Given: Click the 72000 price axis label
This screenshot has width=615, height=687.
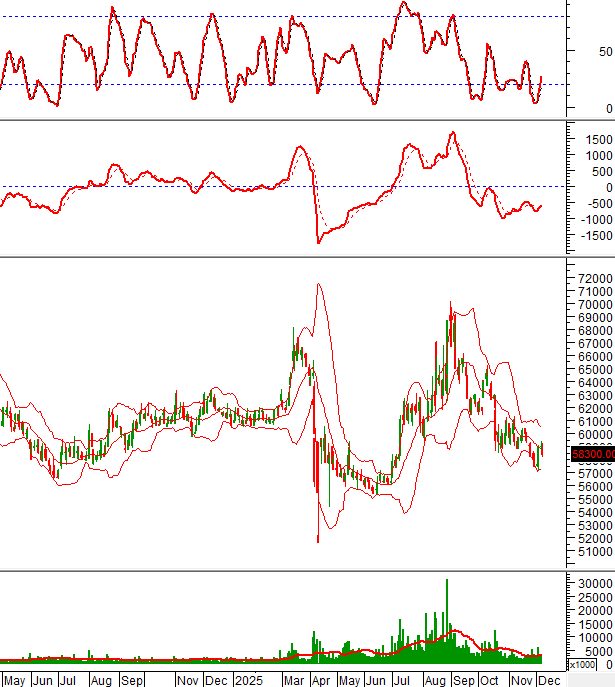Looking at the screenshot, I should point(588,278).
